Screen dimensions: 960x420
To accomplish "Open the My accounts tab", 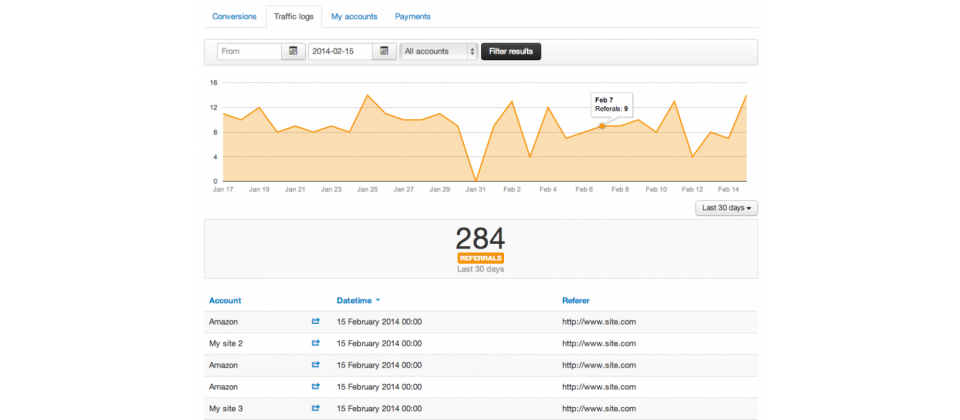I will [354, 17].
